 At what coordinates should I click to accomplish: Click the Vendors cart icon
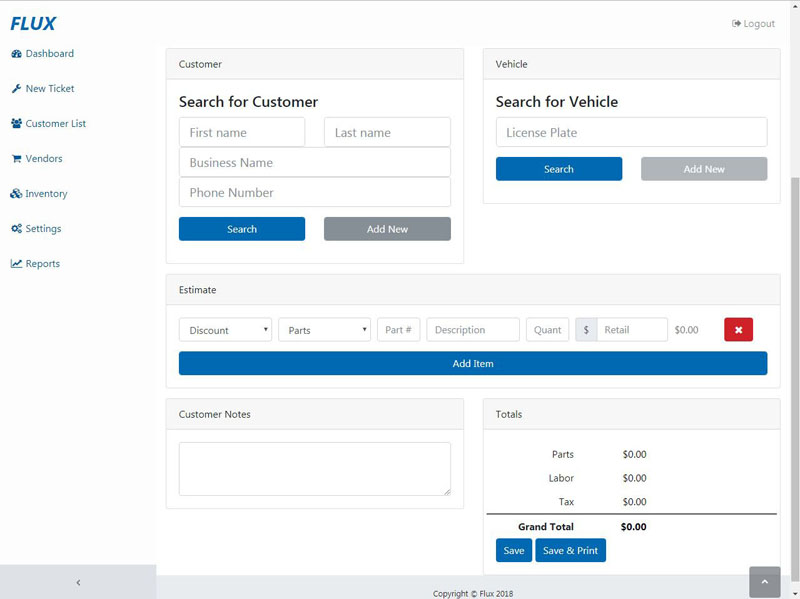click(x=16, y=159)
